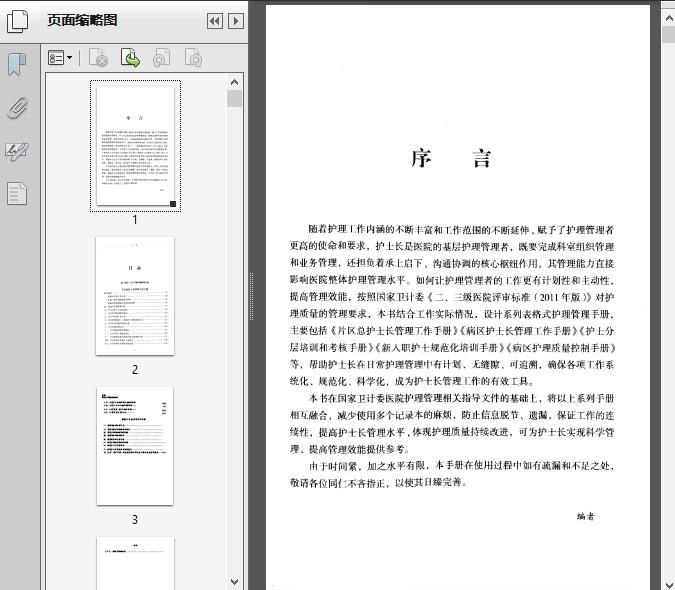This screenshot has width=675, height=590.
Task: Click page number label 2
Action: tap(135, 370)
